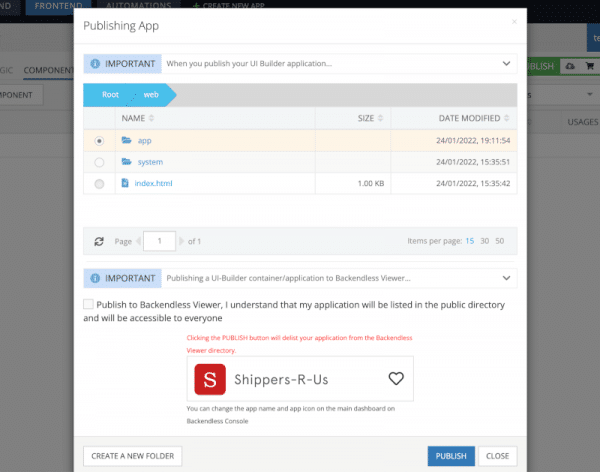Close the Publishing App dialog with X
600x472 pixels.
point(514,21)
